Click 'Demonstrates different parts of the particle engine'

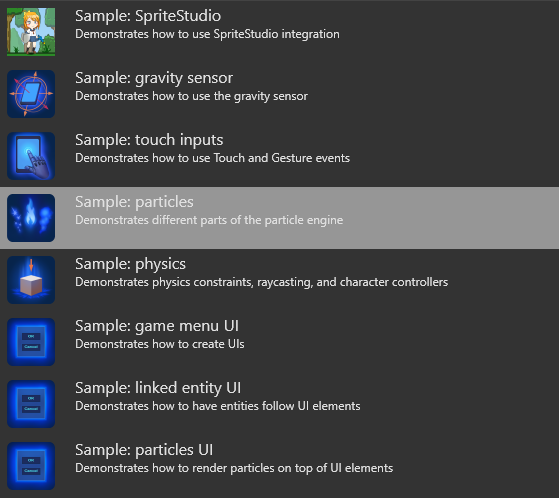click(x=209, y=220)
